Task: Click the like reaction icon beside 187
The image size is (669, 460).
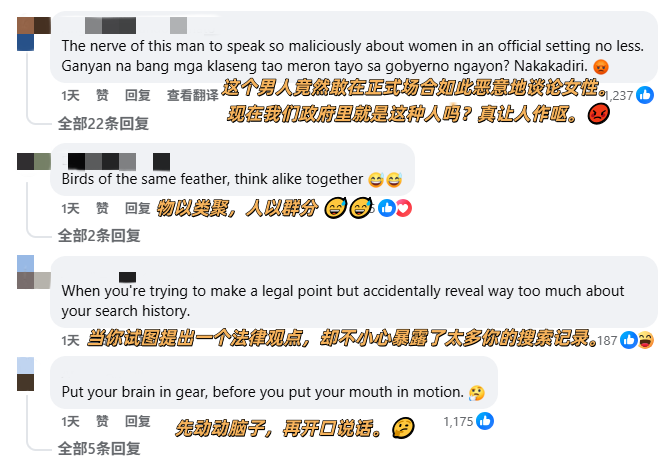Action: (629, 340)
